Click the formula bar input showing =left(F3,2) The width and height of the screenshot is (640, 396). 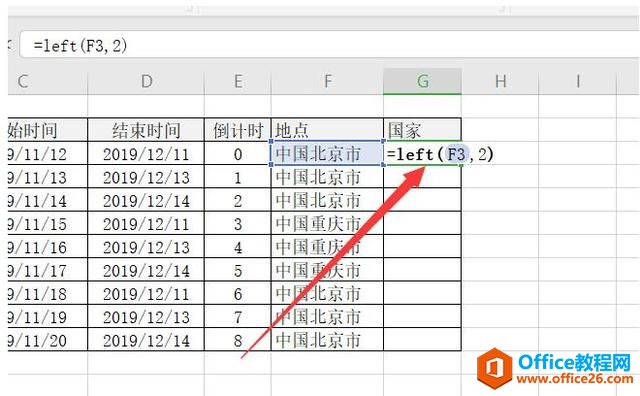point(329,45)
